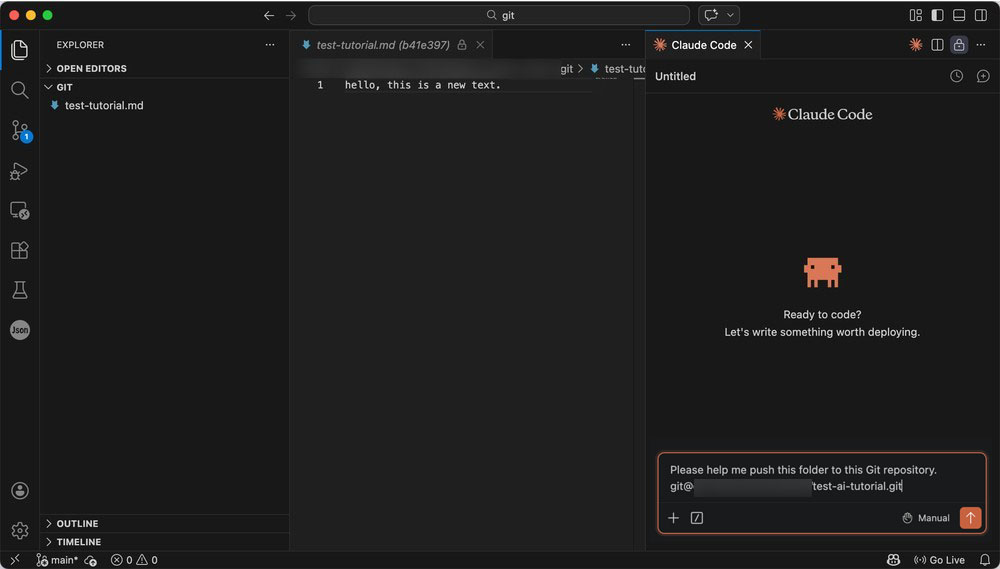Close the Claude Code tab
This screenshot has width=1000, height=569.
click(x=748, y=45)
